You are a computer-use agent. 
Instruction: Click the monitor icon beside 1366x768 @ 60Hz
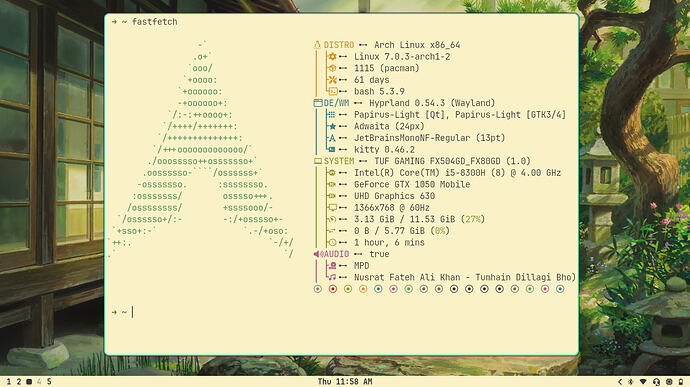click(333, 208)
